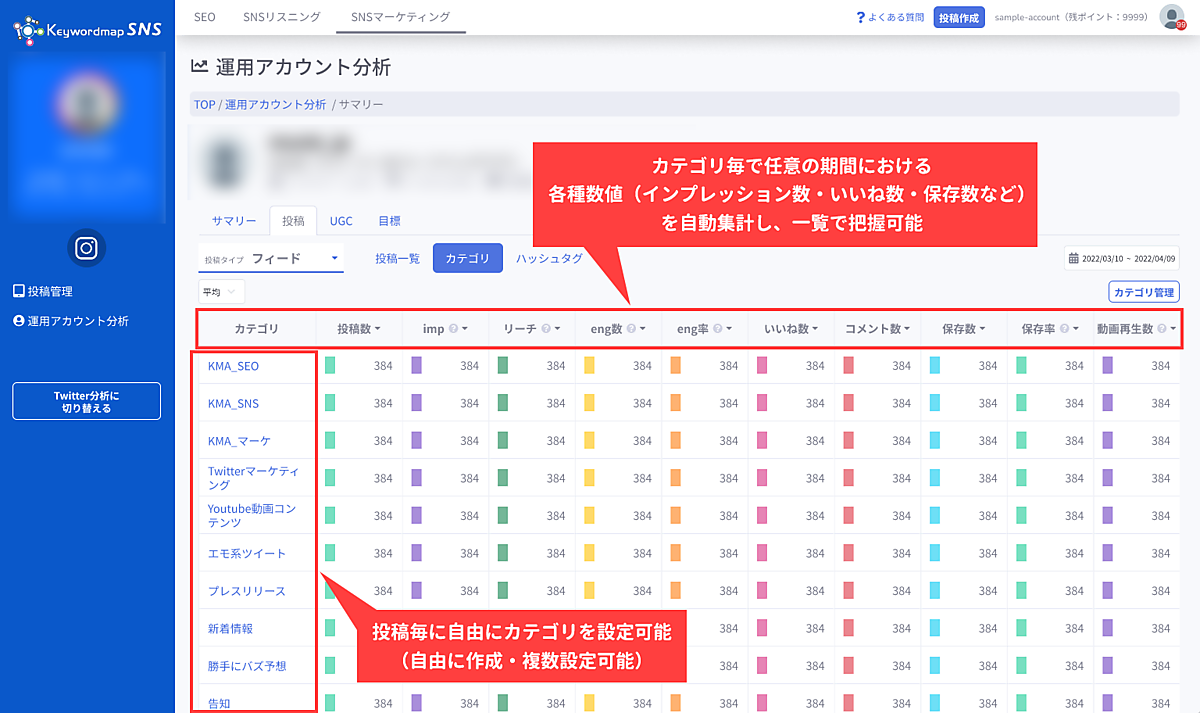Screen dimensions: 1200x713
Task: Click the 保存率 column help icon
Action: 1064,329
